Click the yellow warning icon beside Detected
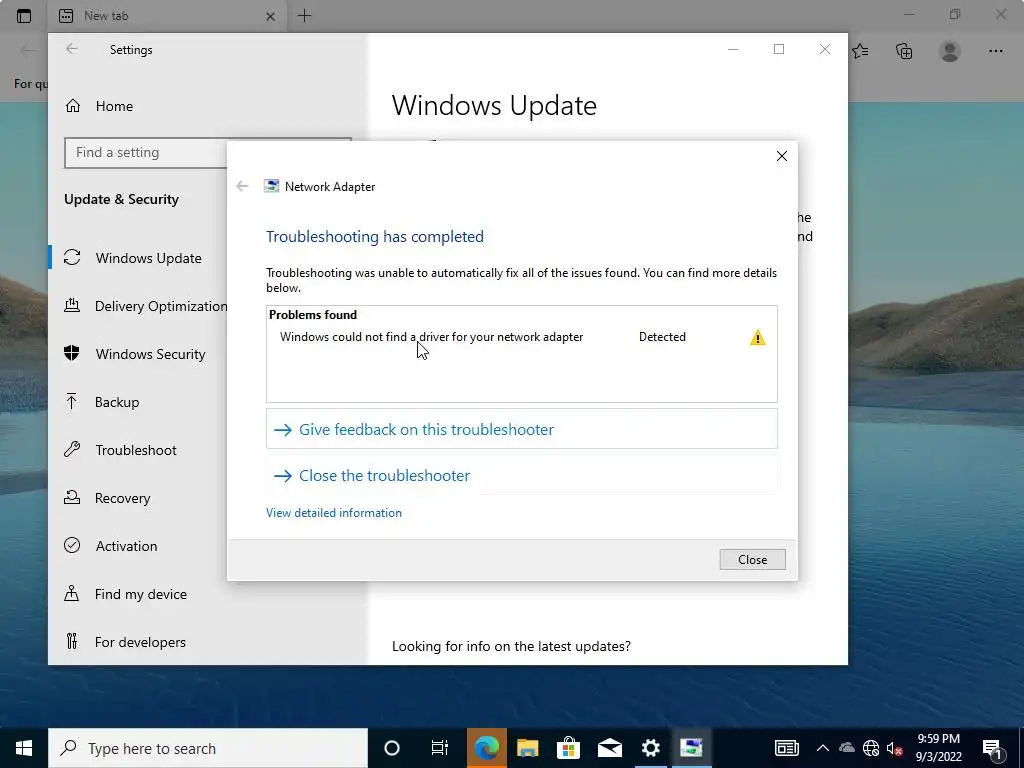Image resolution: width=1024 pixels, height=768 pixels. click(x=758, y=338)
